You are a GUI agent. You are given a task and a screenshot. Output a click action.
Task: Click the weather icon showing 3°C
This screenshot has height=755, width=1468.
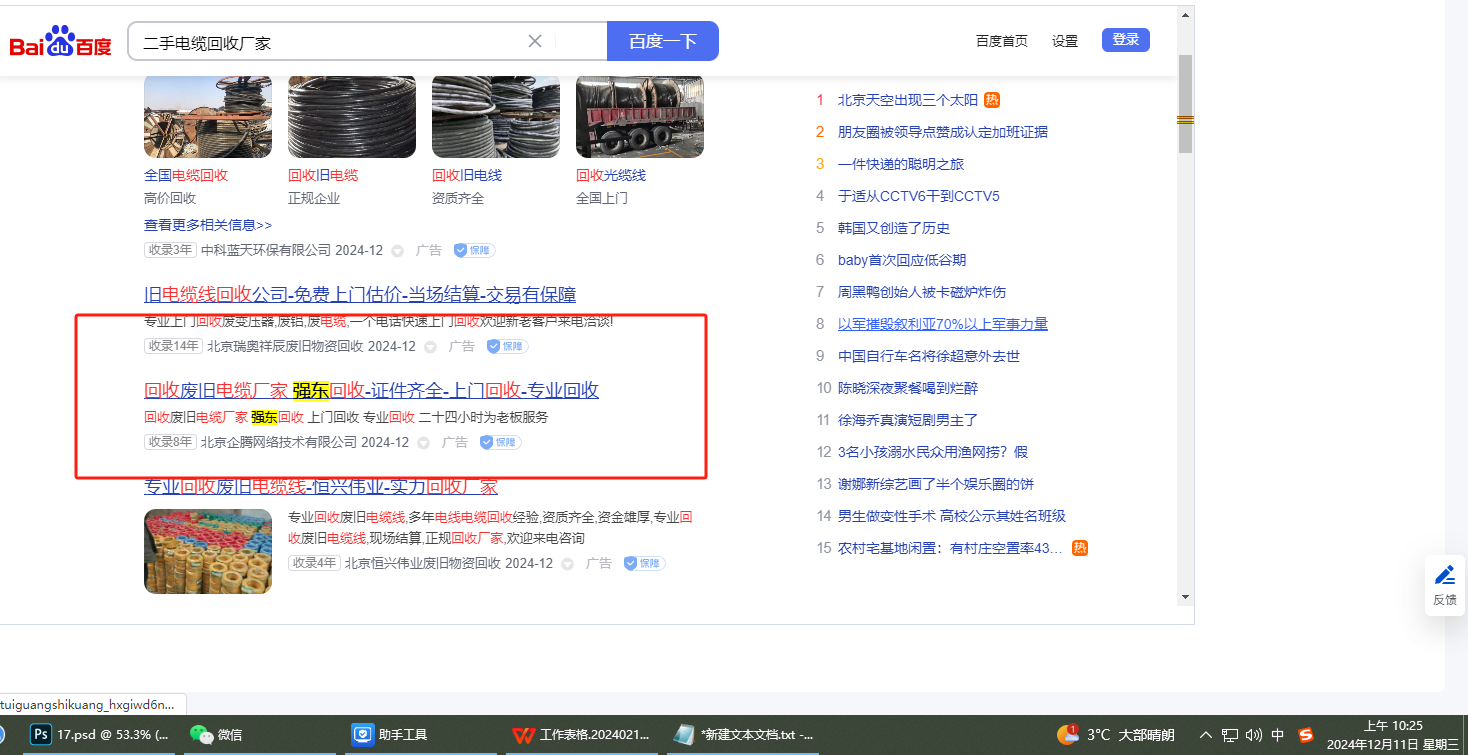[1069, 734]
